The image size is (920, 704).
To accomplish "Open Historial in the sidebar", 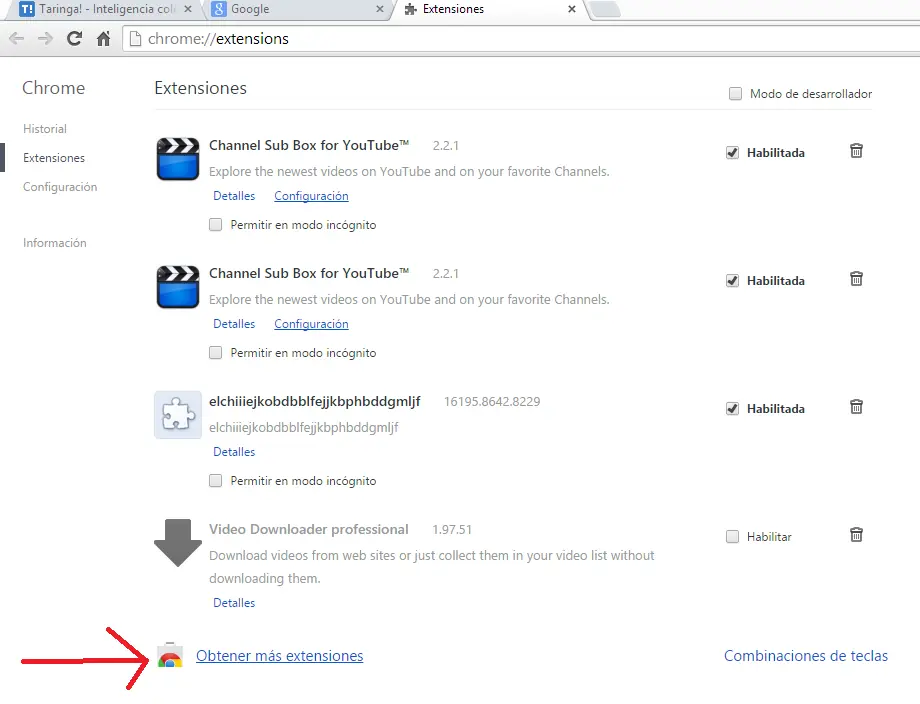I will coord(45,128).
